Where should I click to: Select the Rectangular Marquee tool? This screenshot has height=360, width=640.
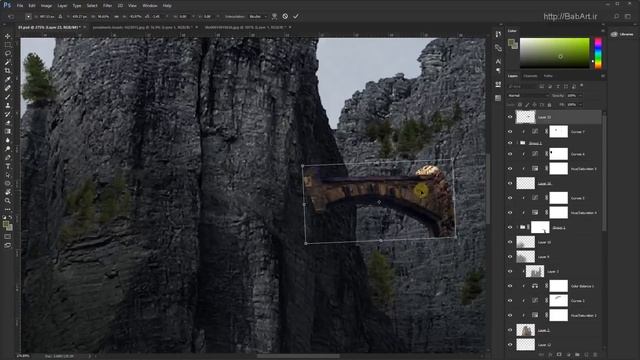point(8,45)
